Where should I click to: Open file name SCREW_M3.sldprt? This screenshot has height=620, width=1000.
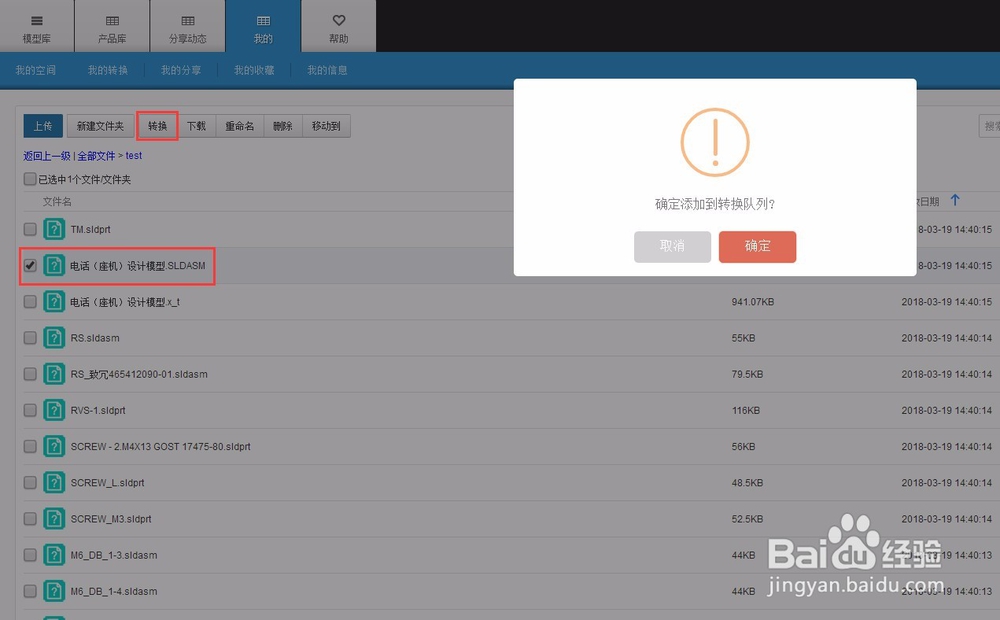(x=111, y=519)
